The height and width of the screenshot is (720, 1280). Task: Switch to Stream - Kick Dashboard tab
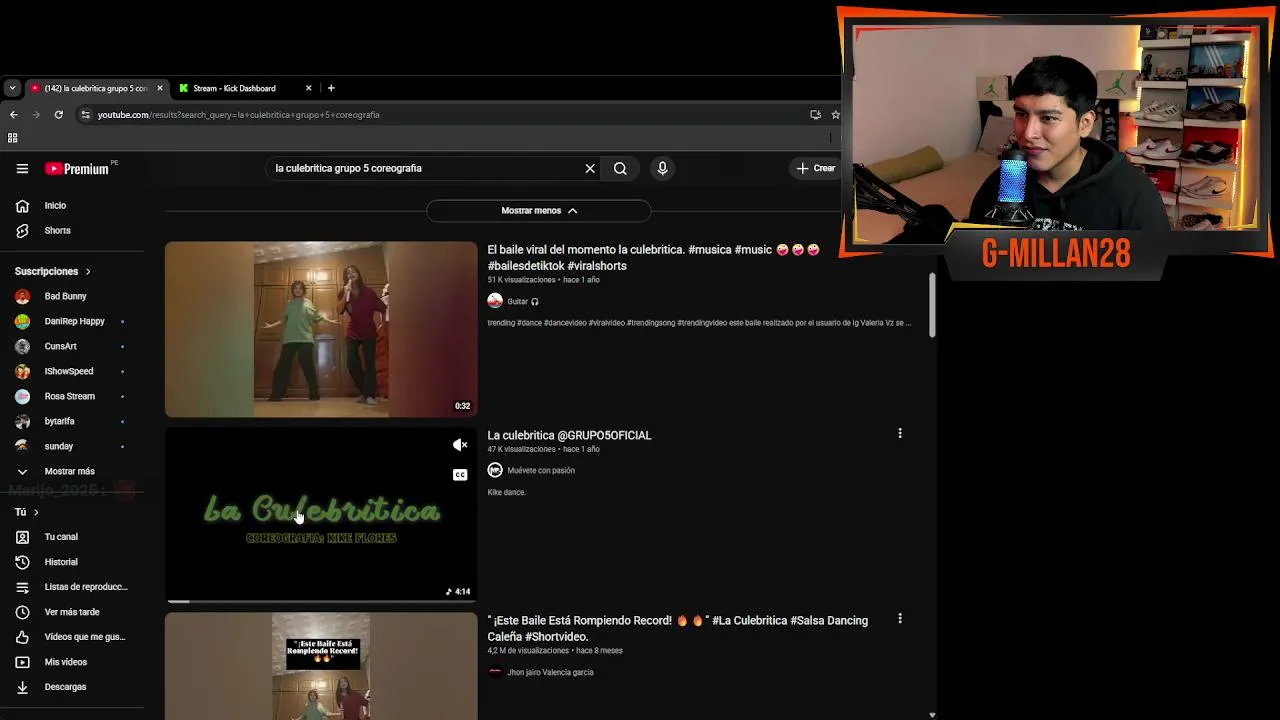tap(234, 88)
